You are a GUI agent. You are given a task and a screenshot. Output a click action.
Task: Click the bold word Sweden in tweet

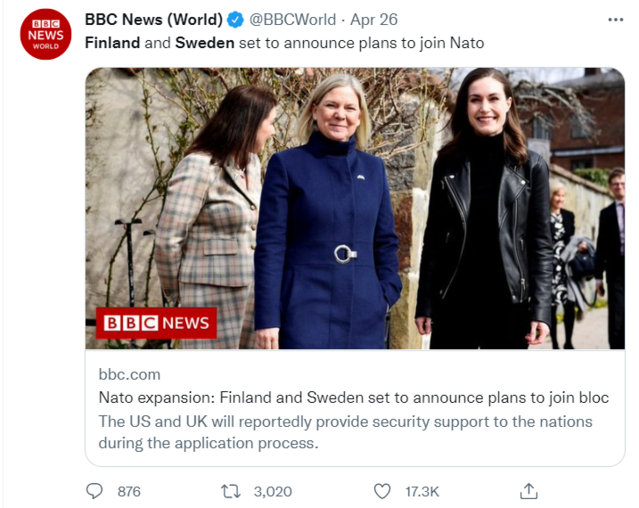[x=205, y=43]
